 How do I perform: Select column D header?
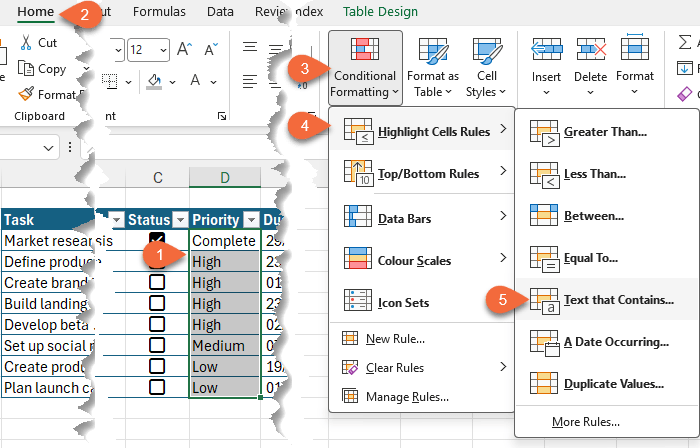(225, 177)
